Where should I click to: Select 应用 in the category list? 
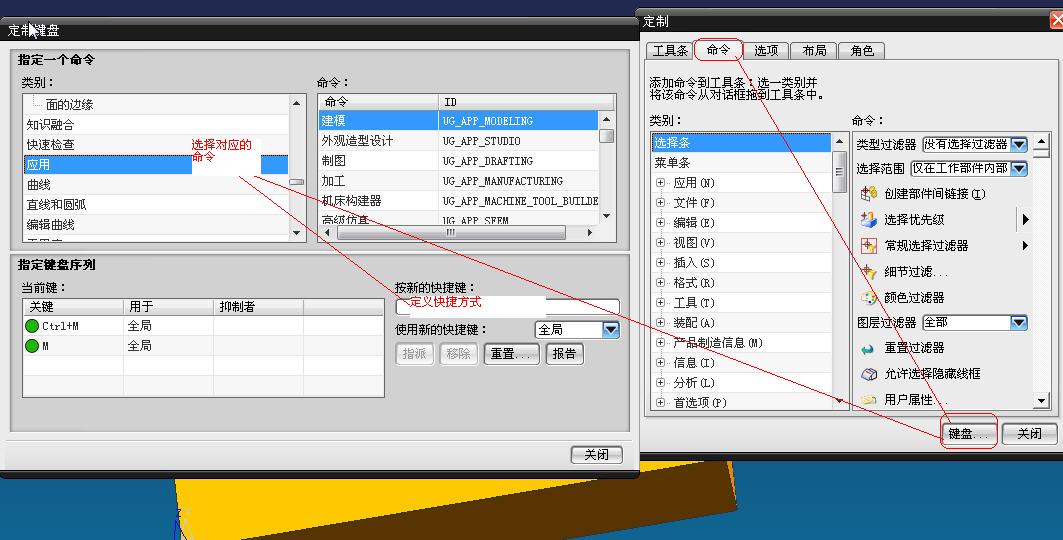(x=156, y=165)
